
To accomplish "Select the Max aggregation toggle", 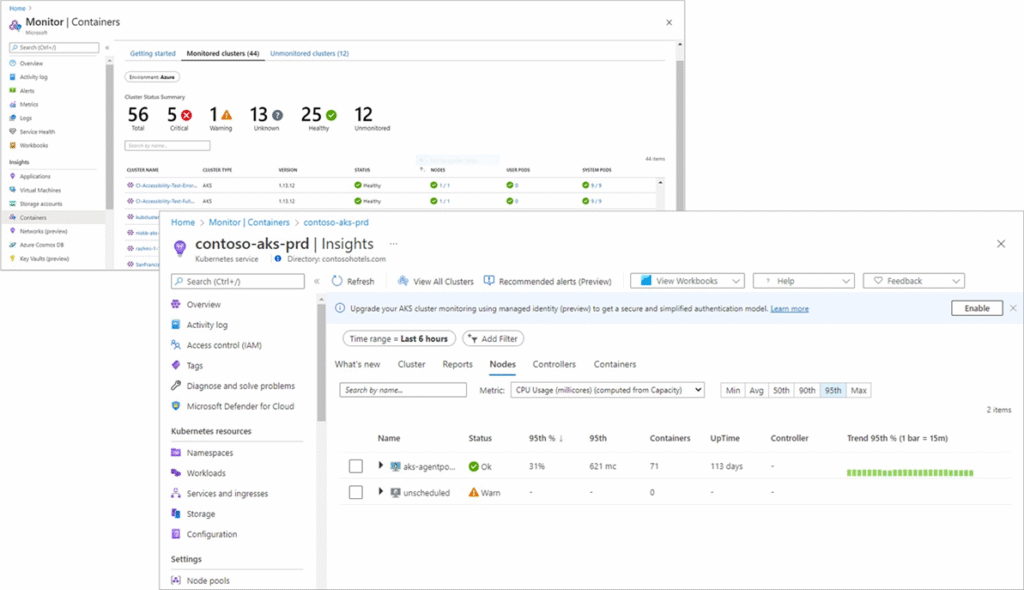I will tap(858, 390).
